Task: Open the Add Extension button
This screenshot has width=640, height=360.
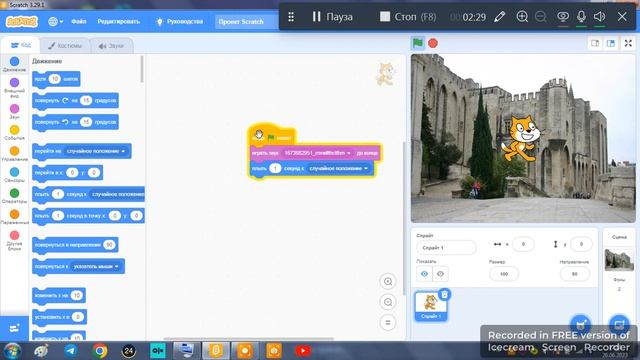Action: (x=14, y=328)
